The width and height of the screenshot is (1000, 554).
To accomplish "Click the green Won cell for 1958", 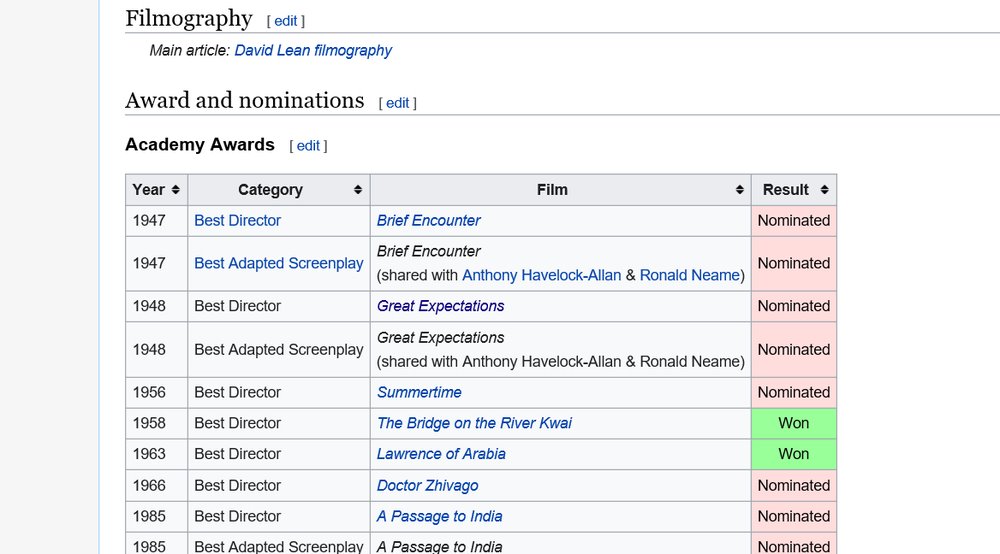I will [793, 423].
